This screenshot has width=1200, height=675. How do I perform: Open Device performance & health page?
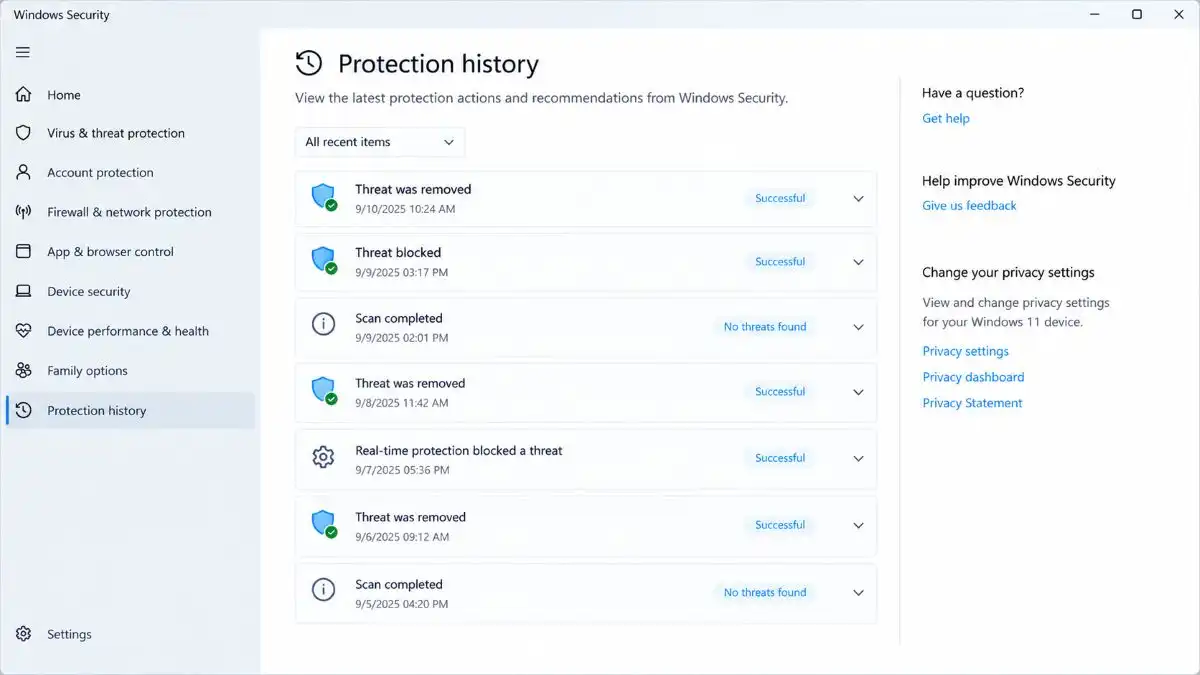click(x=130, y=331)
